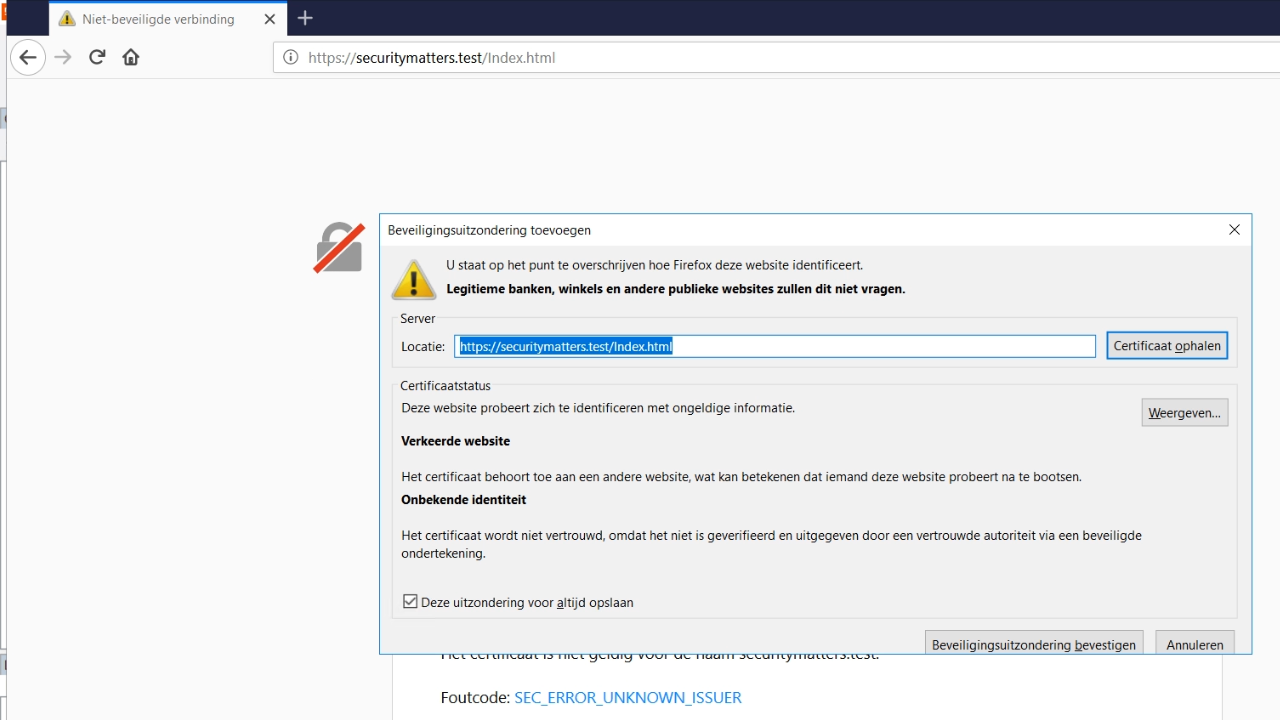Toggle 'Deze uitzondering voor altijd opslaan' checkbox
Viewport: 1280px width, 720px height.
point(410,602)
